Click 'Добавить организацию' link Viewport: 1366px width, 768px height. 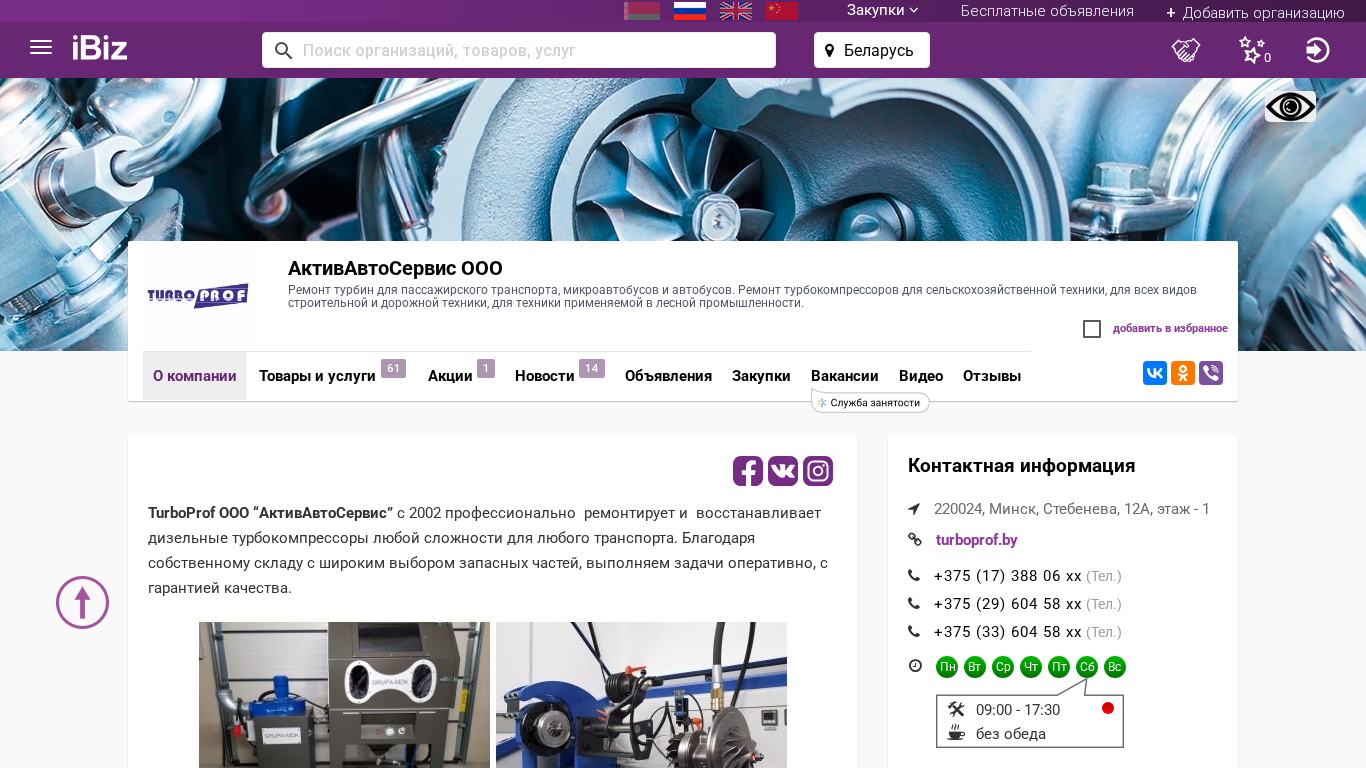click(1255, 13)
